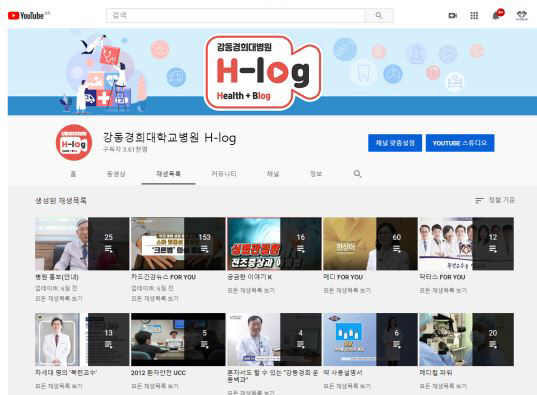Click the 생성된 재생목록 heading
This screenshot has width=537, height=395.
(61, 200)
